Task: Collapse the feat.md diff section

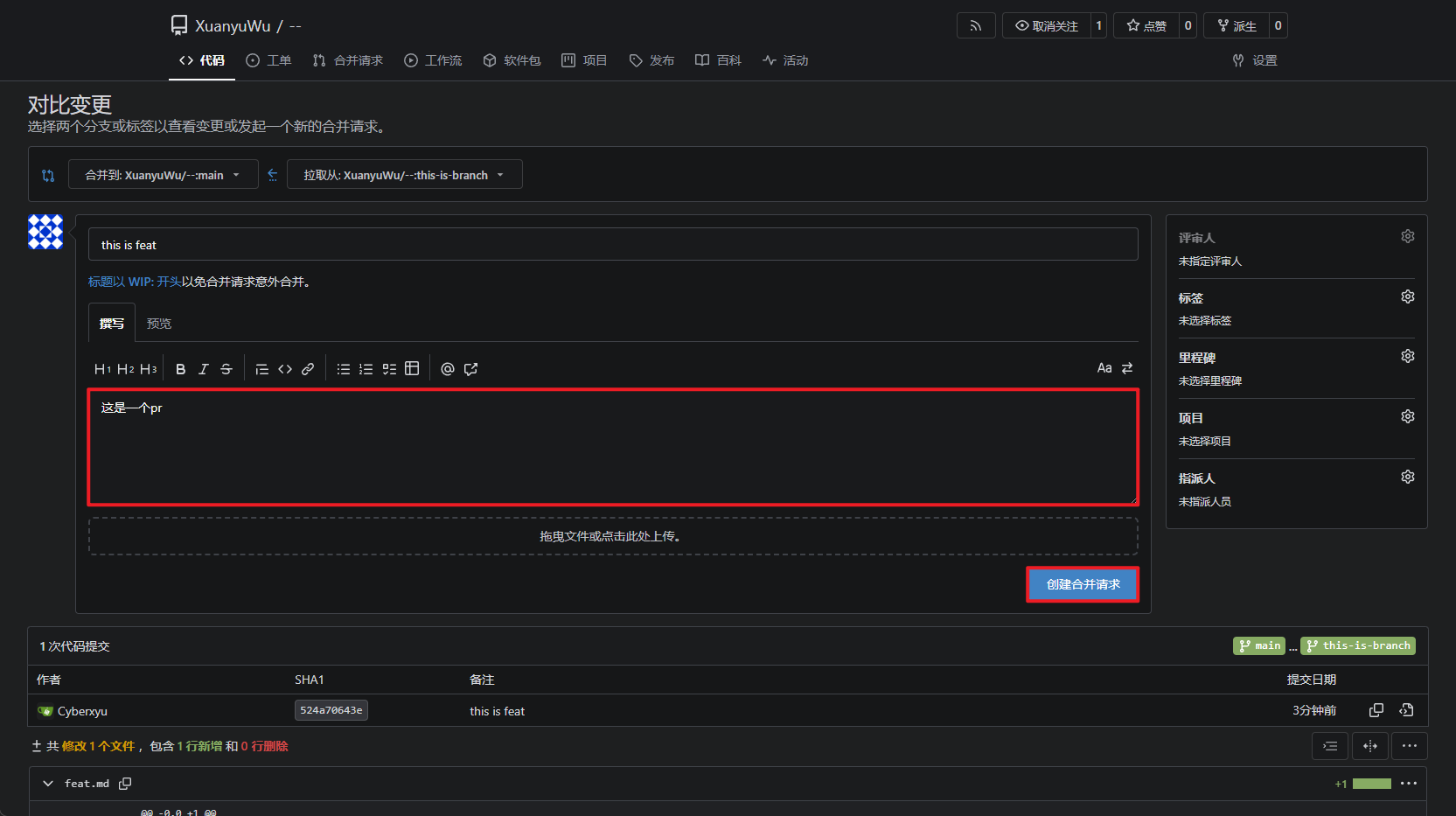Action: point(48,784)
